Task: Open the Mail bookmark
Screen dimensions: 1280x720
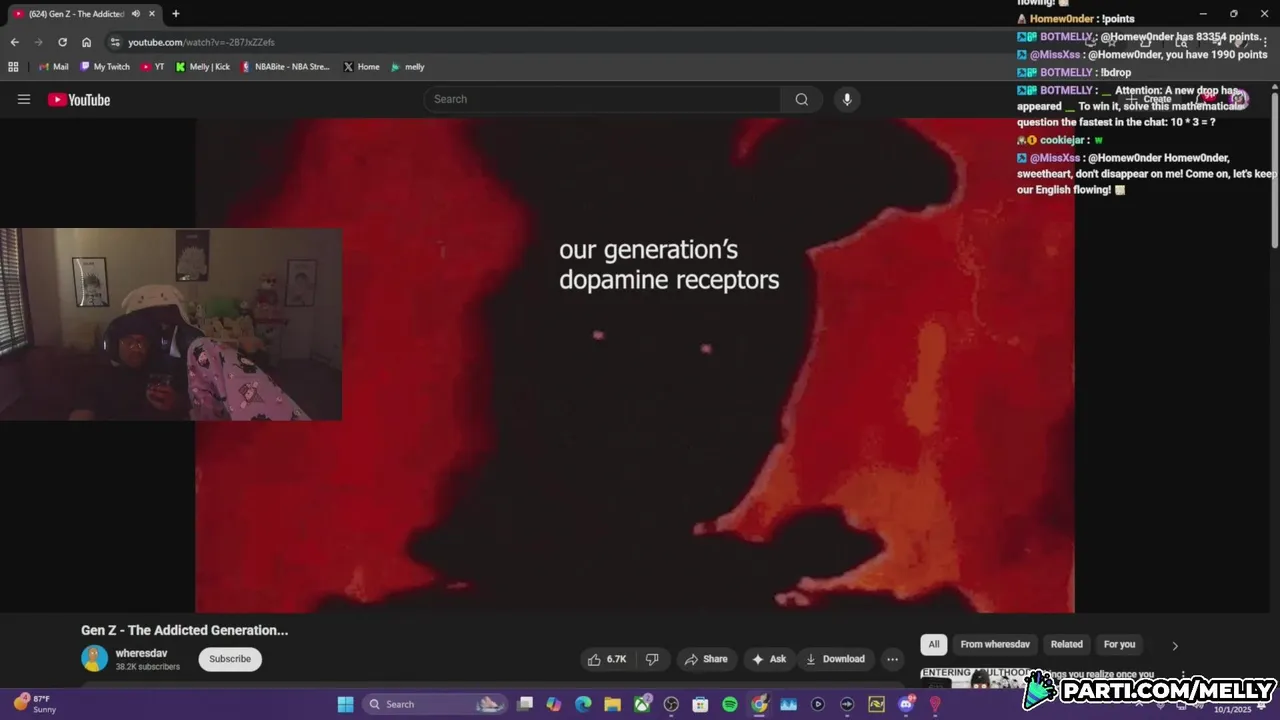Action: [x=54, y=67]
